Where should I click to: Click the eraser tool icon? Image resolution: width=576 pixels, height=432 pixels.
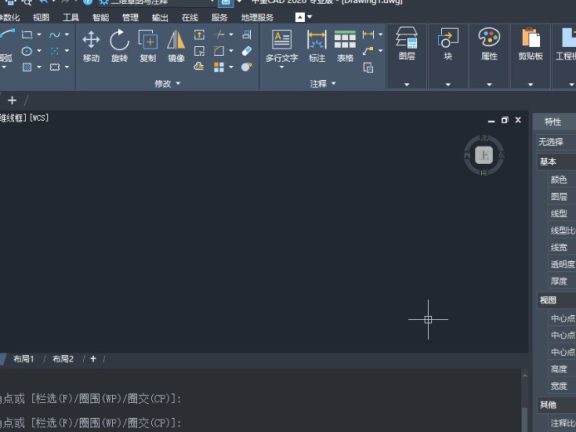click(247, 51)
